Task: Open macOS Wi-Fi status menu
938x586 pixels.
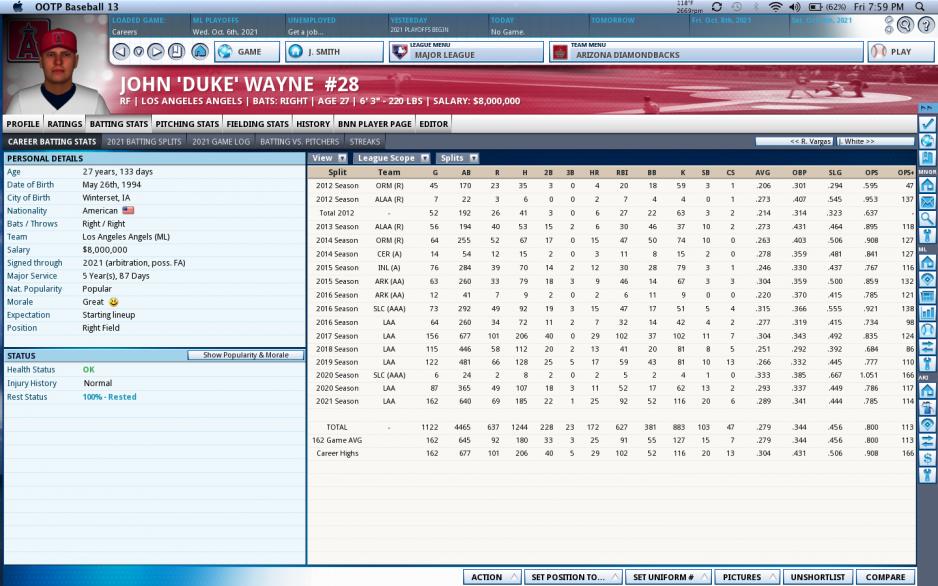Action: 775,7
